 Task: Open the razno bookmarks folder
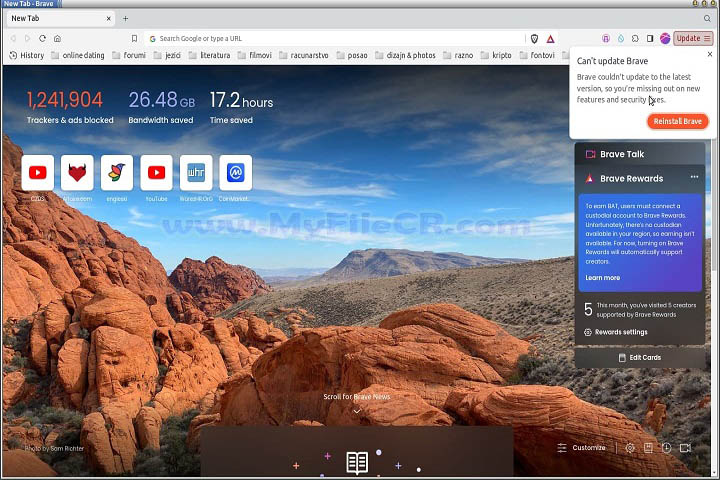point(458,55)
